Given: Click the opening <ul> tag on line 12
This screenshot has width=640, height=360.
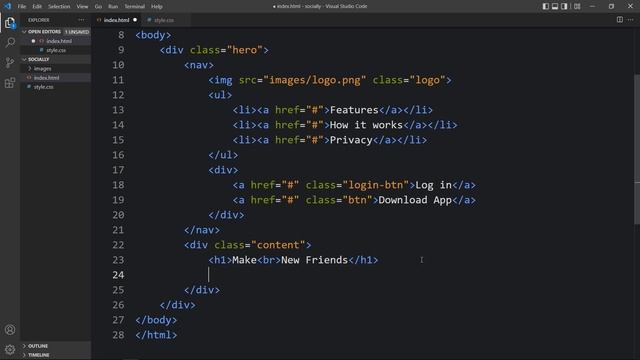Looking at the screenshot, I should point(220,95).
